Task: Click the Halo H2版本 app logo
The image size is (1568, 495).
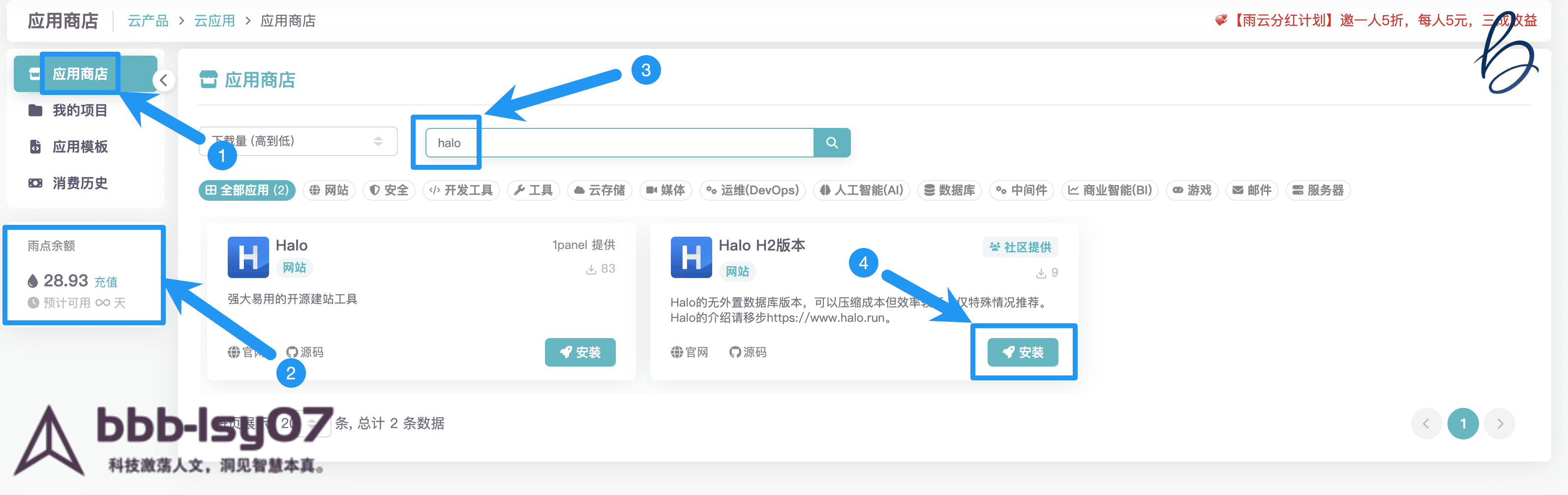Action: pos(691,257)
